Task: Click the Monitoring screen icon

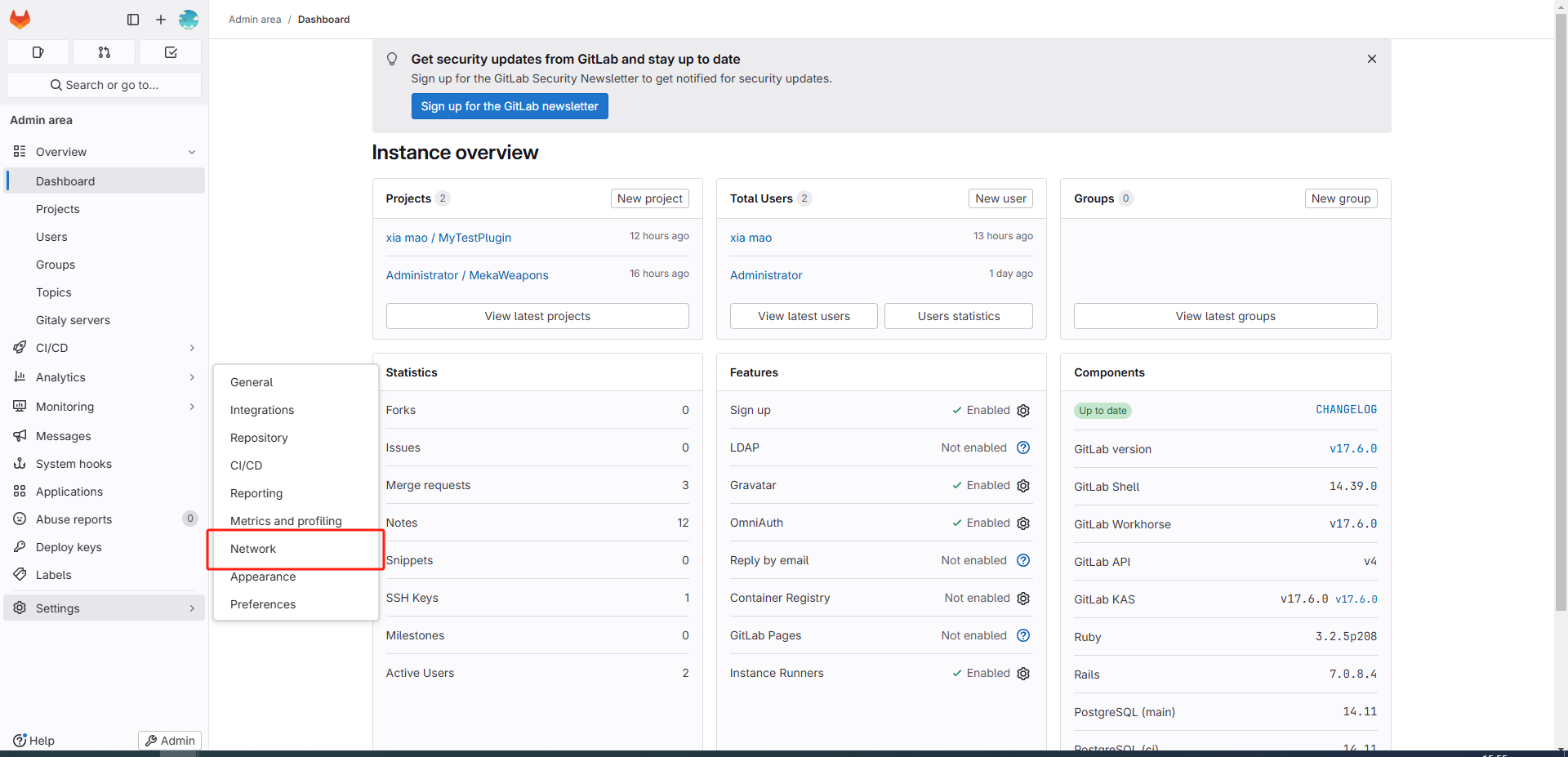Action: 20,407
